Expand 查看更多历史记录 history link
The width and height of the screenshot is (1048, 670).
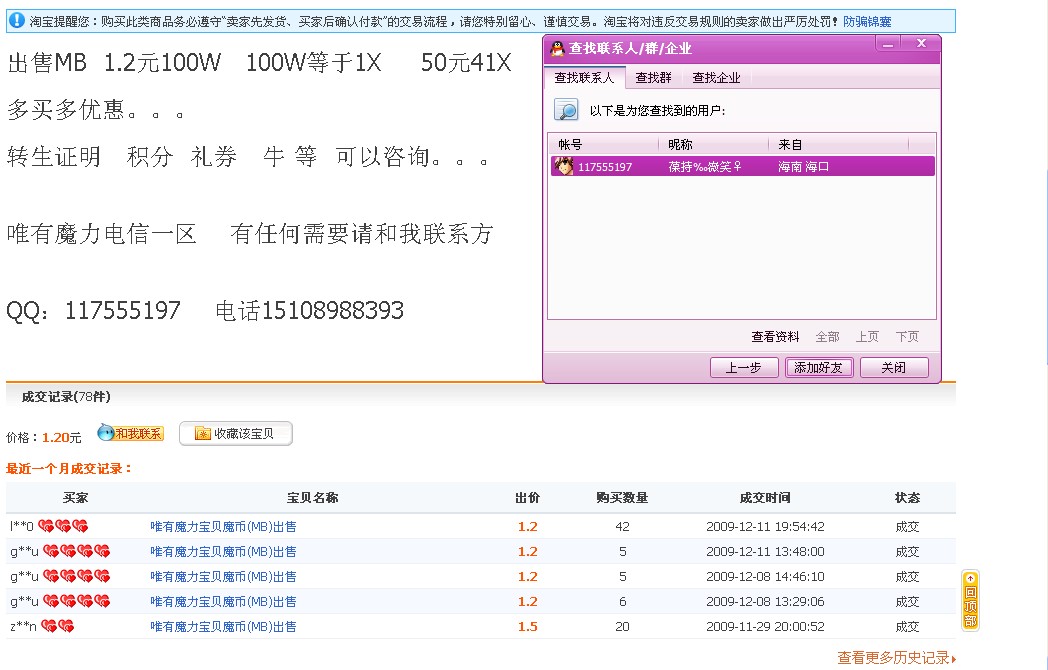[896, 657]
